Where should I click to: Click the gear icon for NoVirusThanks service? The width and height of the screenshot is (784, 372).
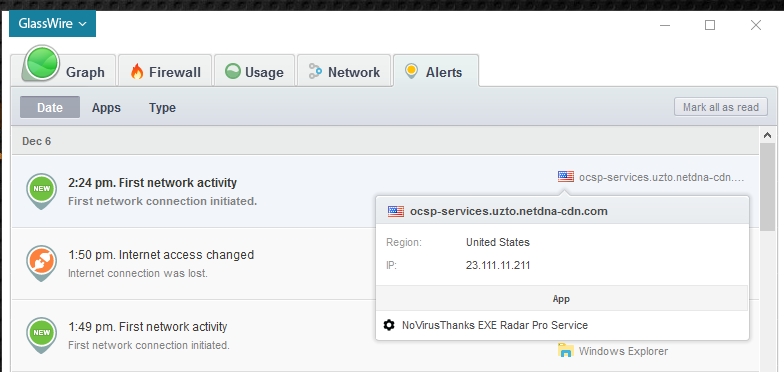[x=388, y=325]
